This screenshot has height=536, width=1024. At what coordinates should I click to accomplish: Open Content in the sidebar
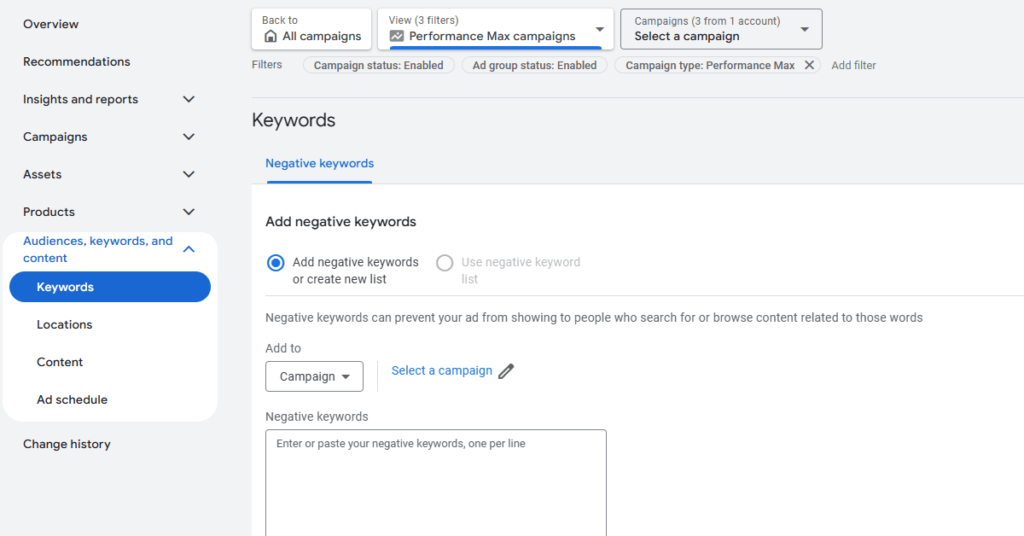(59, 362)
